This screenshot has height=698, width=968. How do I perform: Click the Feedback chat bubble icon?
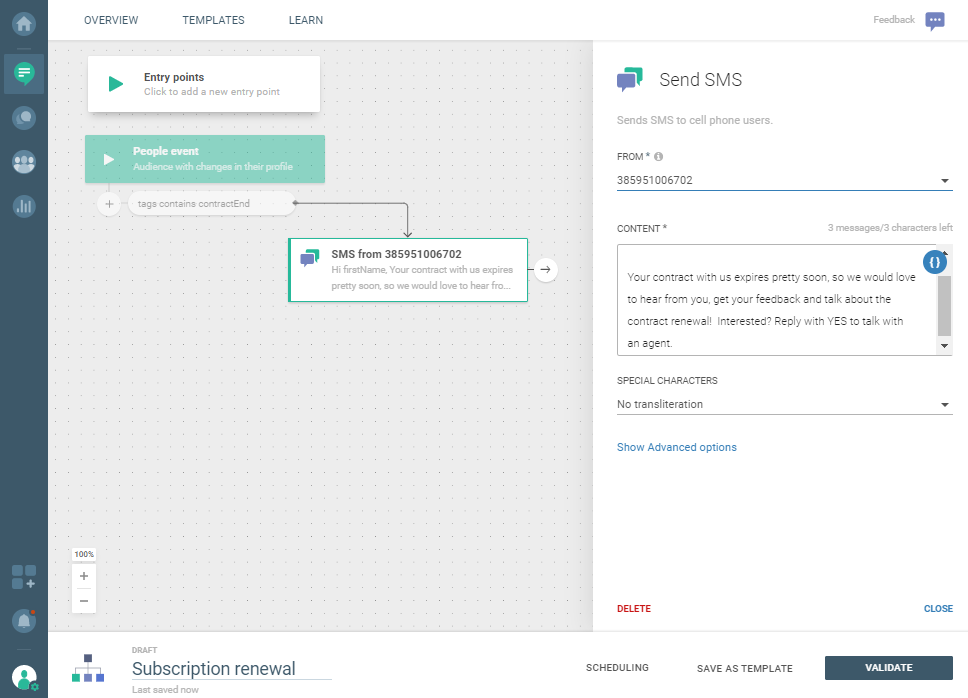tap(935, 21)
